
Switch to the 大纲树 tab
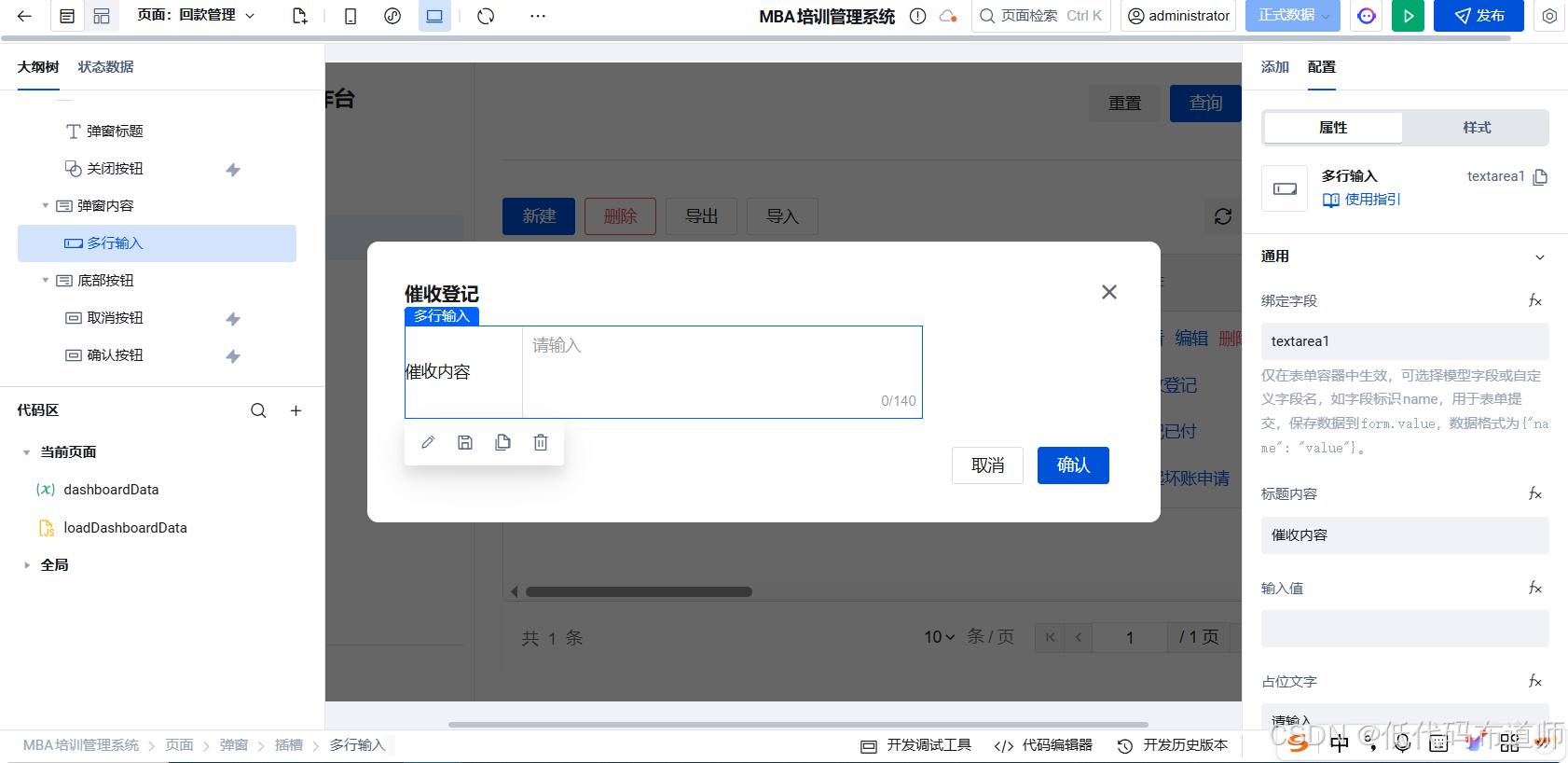click(x=38, y=67)
